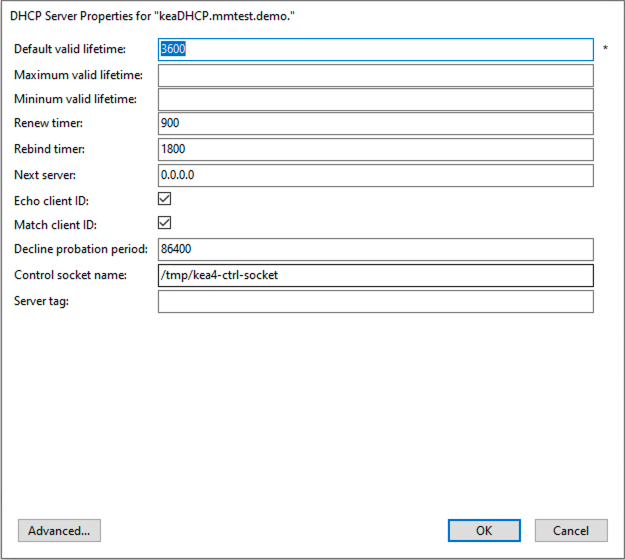Open the Advanced... settings button
Screen dimensions: 625x560
click(x=59, y=530)
